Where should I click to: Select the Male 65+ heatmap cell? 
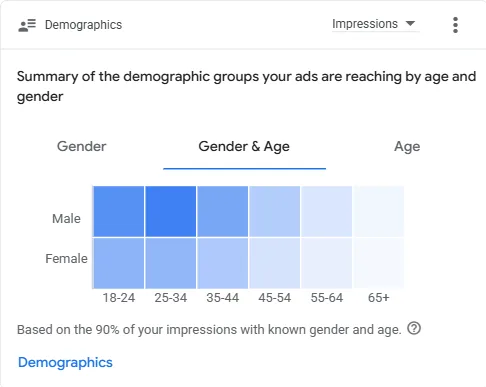coord(379,211)
